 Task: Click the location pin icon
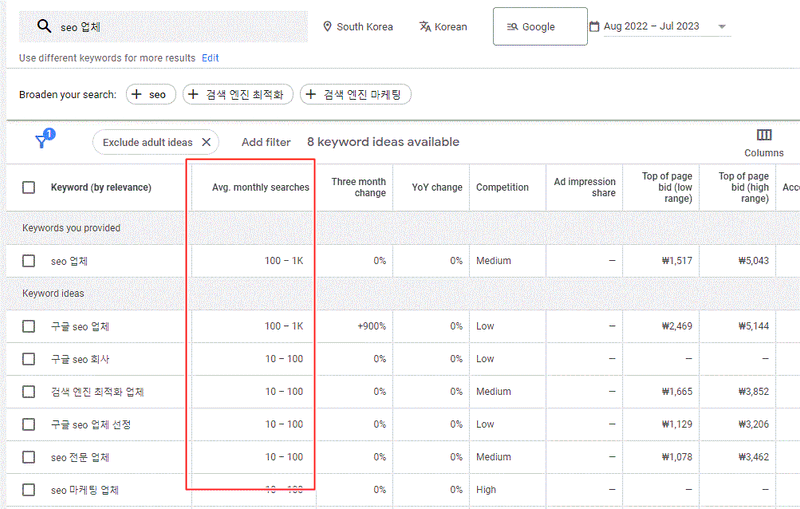click(x=328, y=27)
